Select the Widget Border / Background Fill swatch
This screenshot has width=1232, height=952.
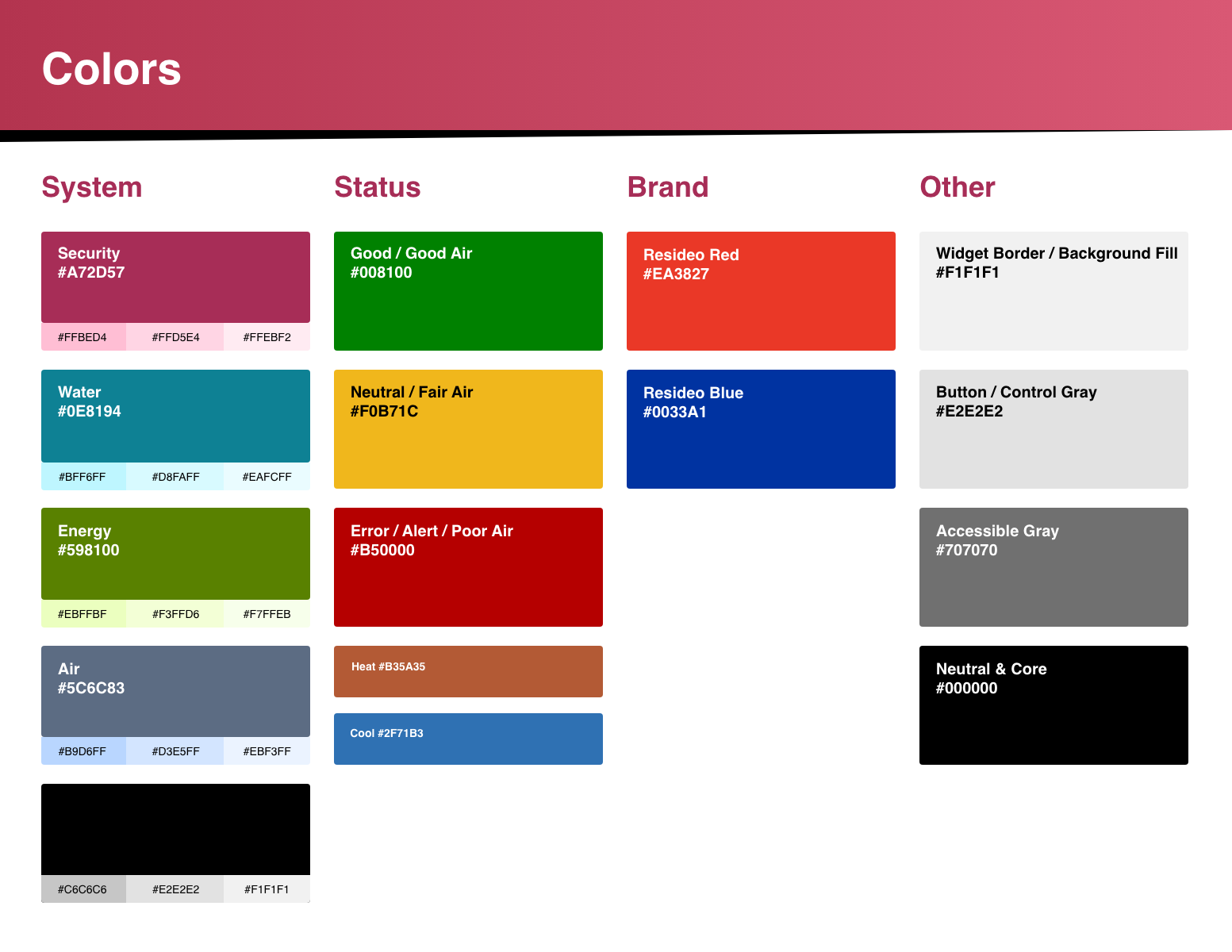pyautogui.click(x=1054, y=291)
